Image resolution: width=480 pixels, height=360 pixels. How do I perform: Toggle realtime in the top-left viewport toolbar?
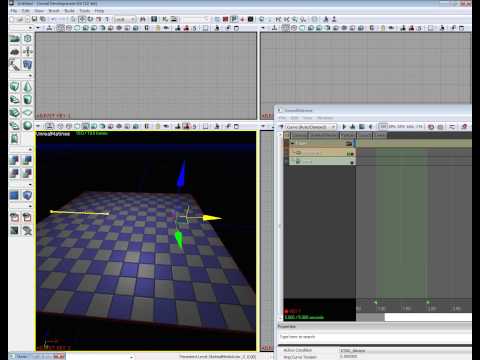tap(49, 28)
